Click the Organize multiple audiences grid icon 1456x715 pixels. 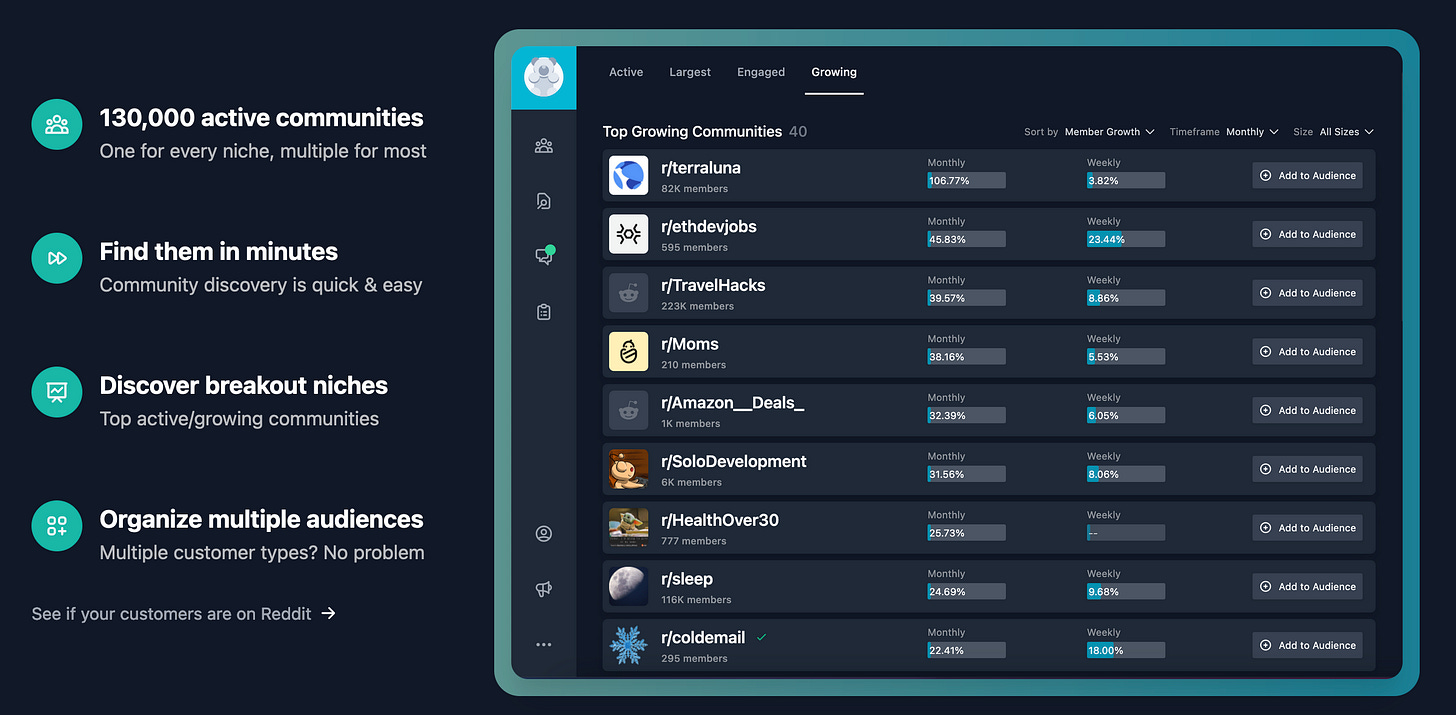(57, 526)
